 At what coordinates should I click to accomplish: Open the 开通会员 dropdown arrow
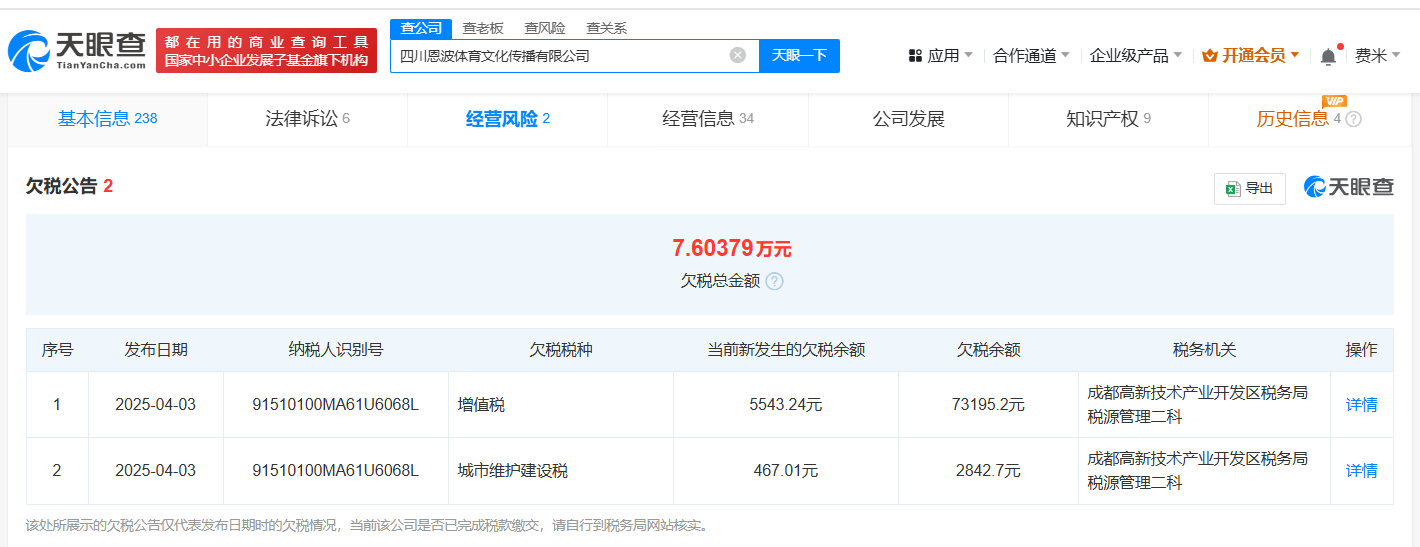[x=1295, y=56]
